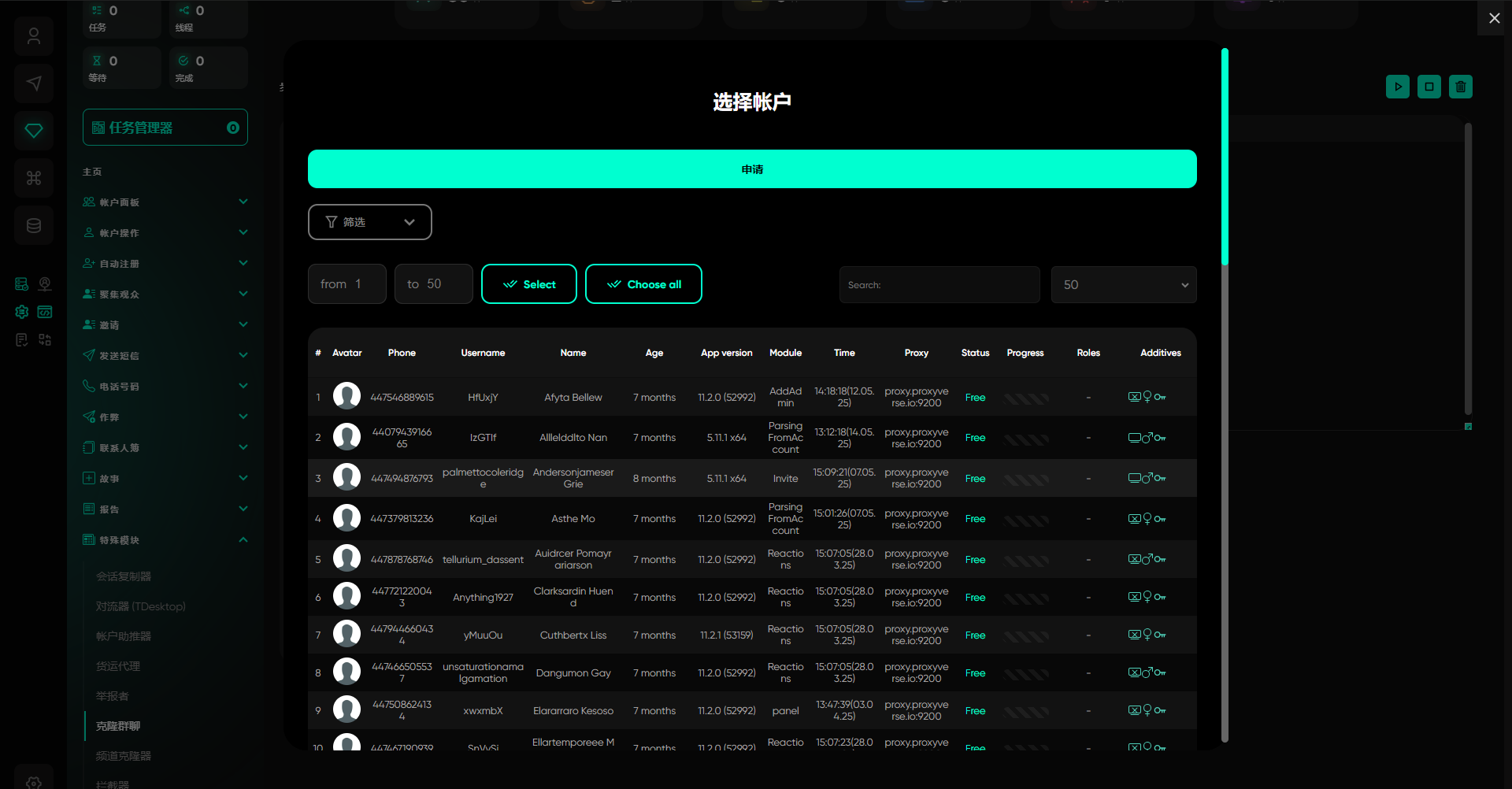This screenshot has height=789, width=1512.
Task: Click the green trash delete button
Action: [1460, 87]
